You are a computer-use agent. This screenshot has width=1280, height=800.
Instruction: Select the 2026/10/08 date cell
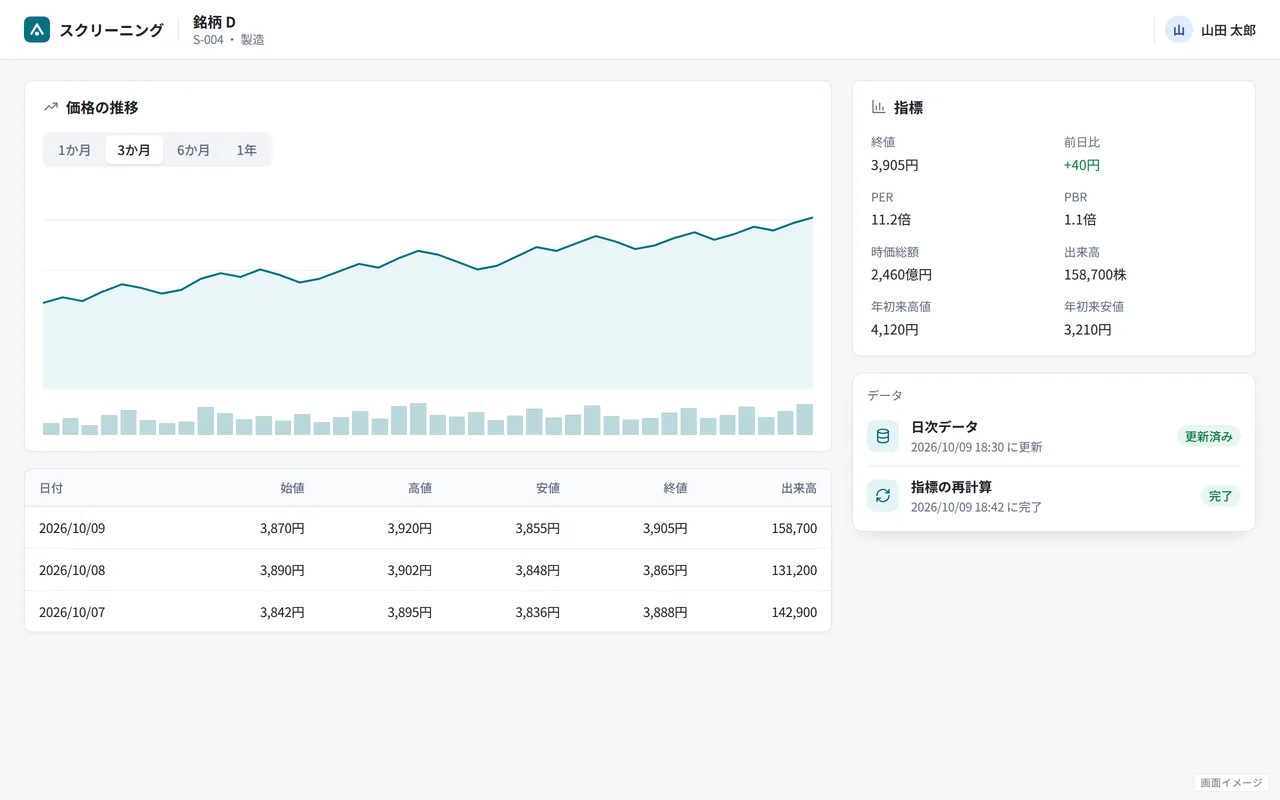point(72,570)
